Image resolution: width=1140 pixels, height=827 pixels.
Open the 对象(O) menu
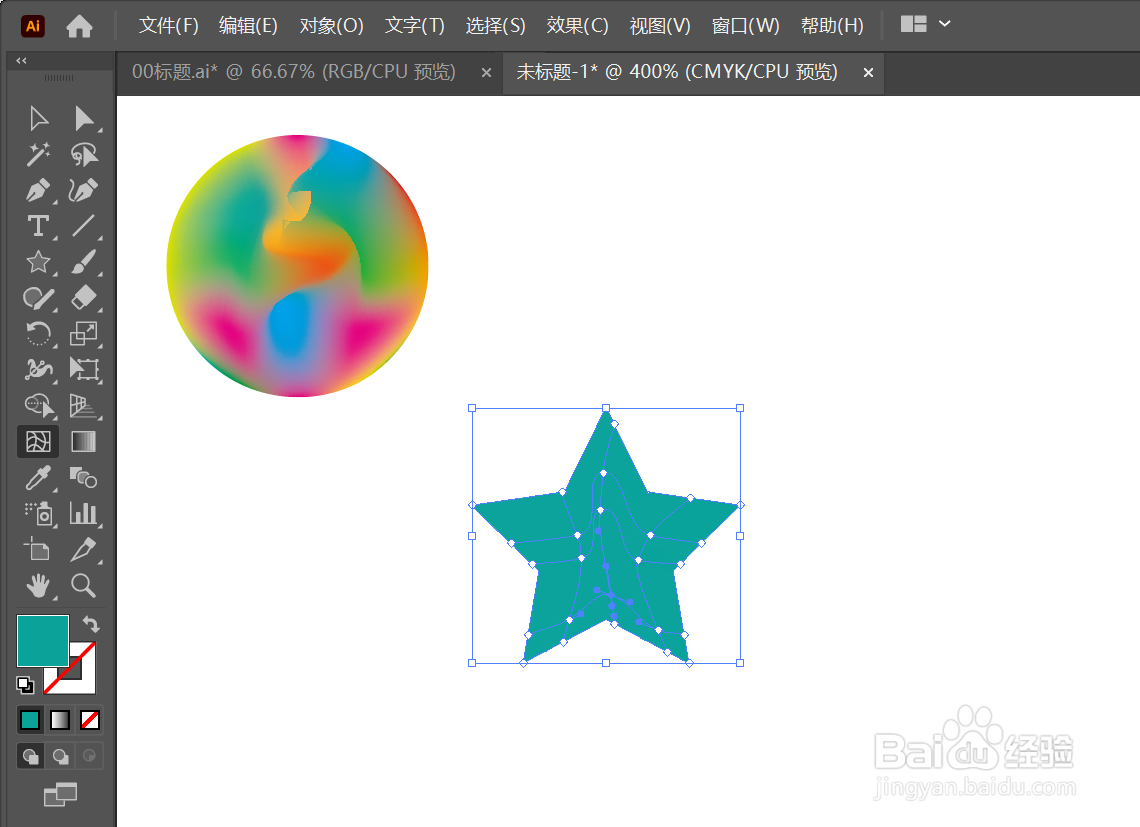(x=332, y=25)
